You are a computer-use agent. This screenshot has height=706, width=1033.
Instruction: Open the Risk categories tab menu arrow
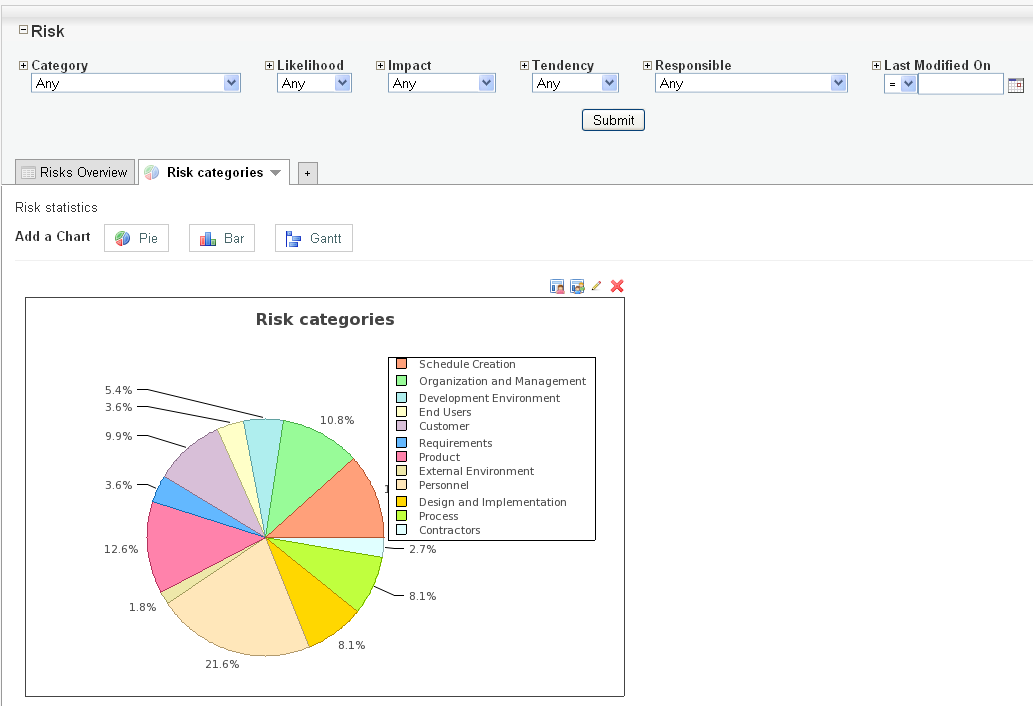pos(276,173)
